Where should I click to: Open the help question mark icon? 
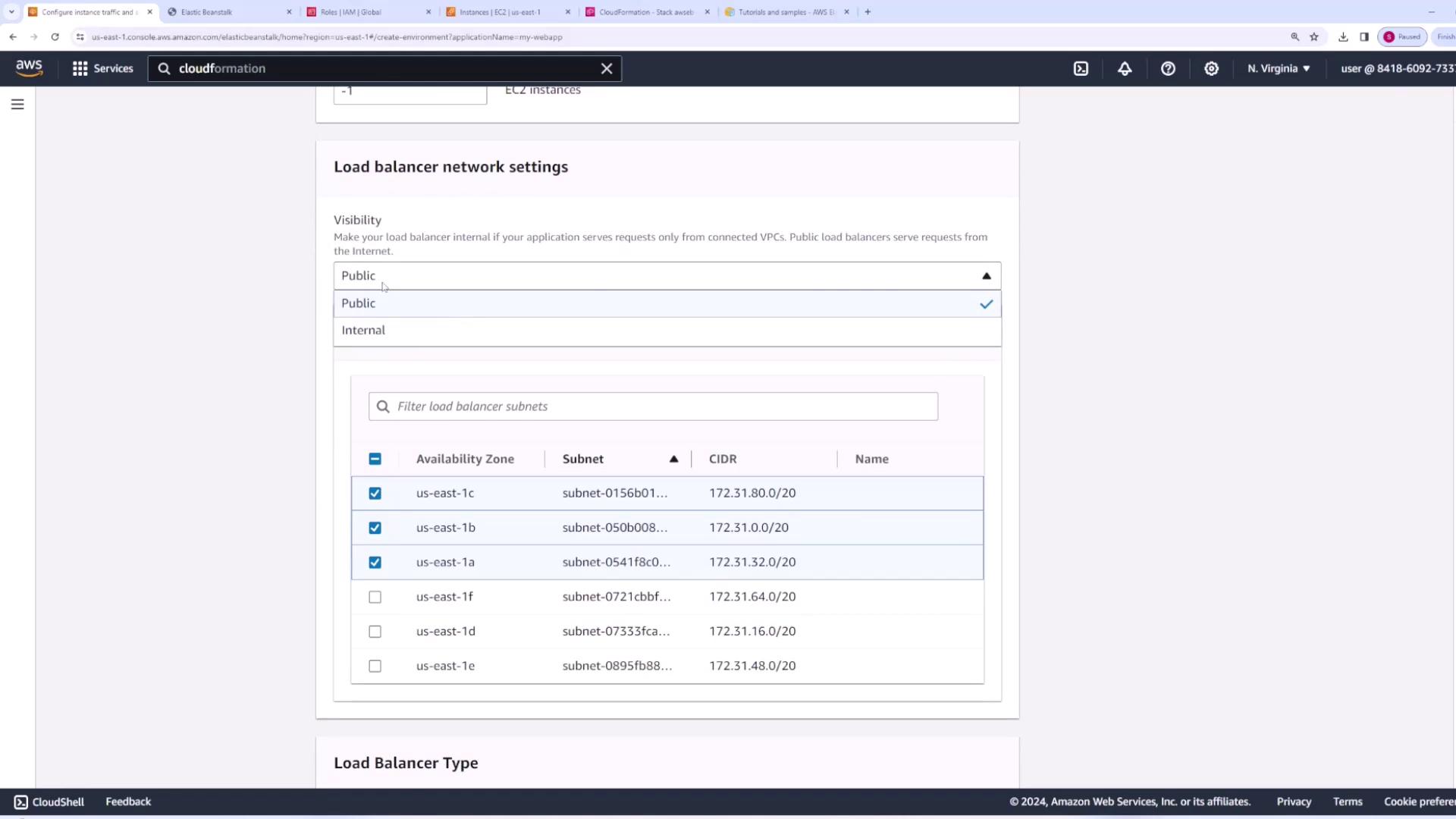coord(1168,68)
